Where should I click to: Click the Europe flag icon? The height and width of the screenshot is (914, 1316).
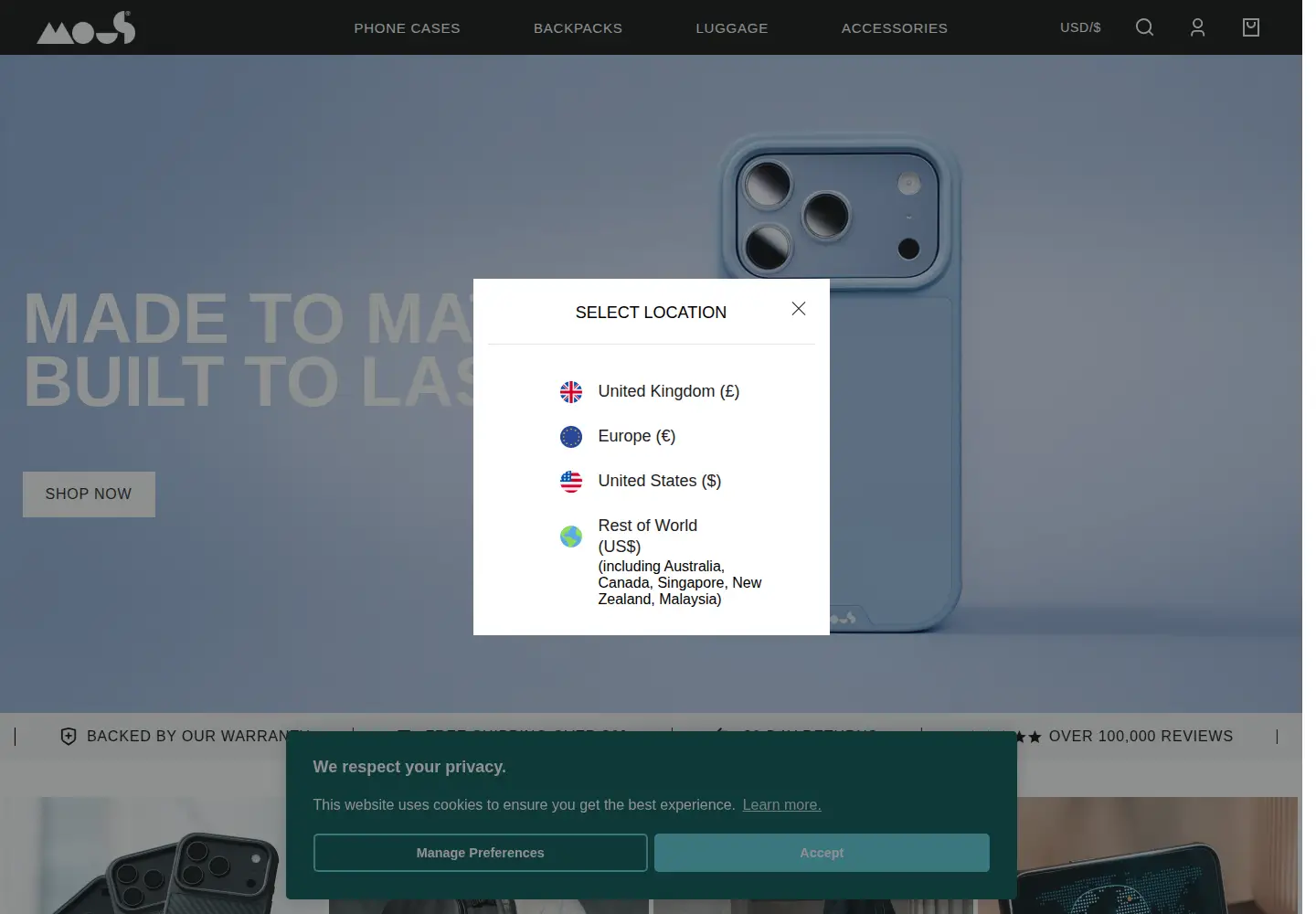(x=571, y=437)
